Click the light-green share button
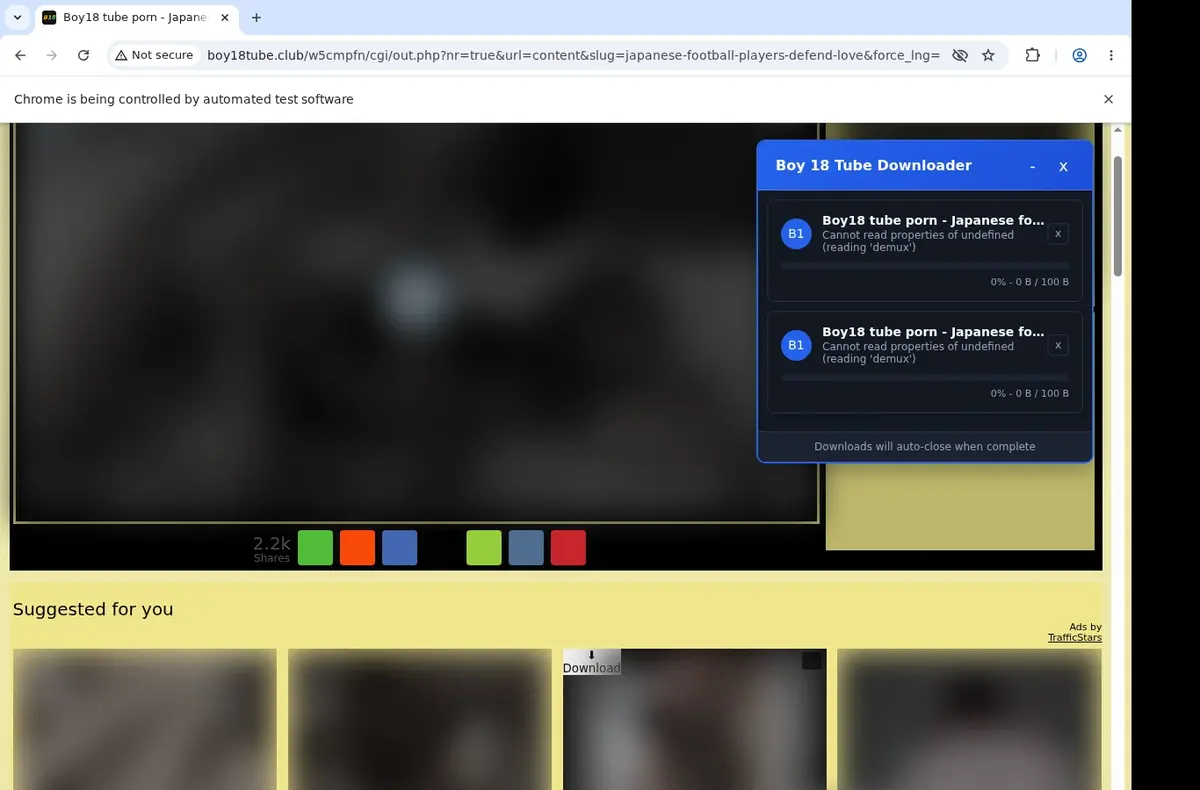 484,548
